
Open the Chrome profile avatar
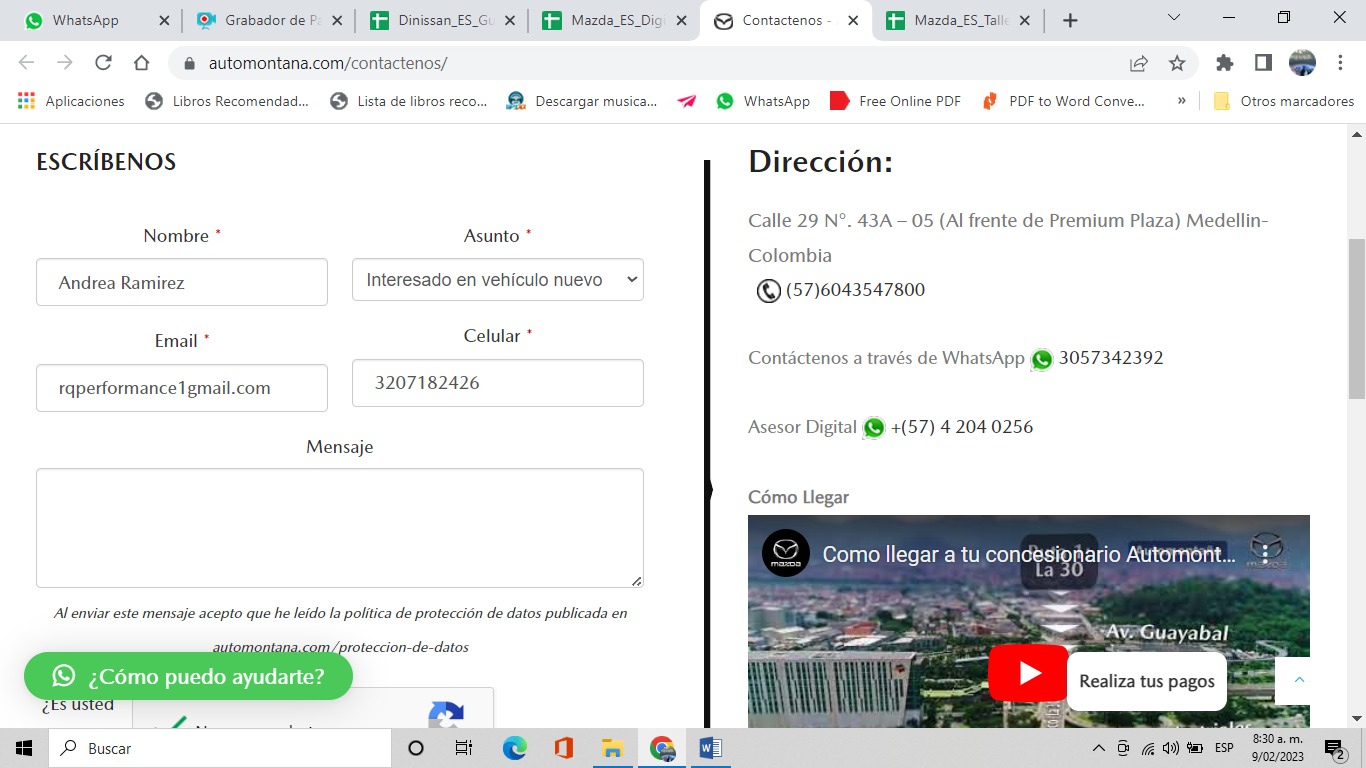pyautogui.click(x=1302, y=63)
